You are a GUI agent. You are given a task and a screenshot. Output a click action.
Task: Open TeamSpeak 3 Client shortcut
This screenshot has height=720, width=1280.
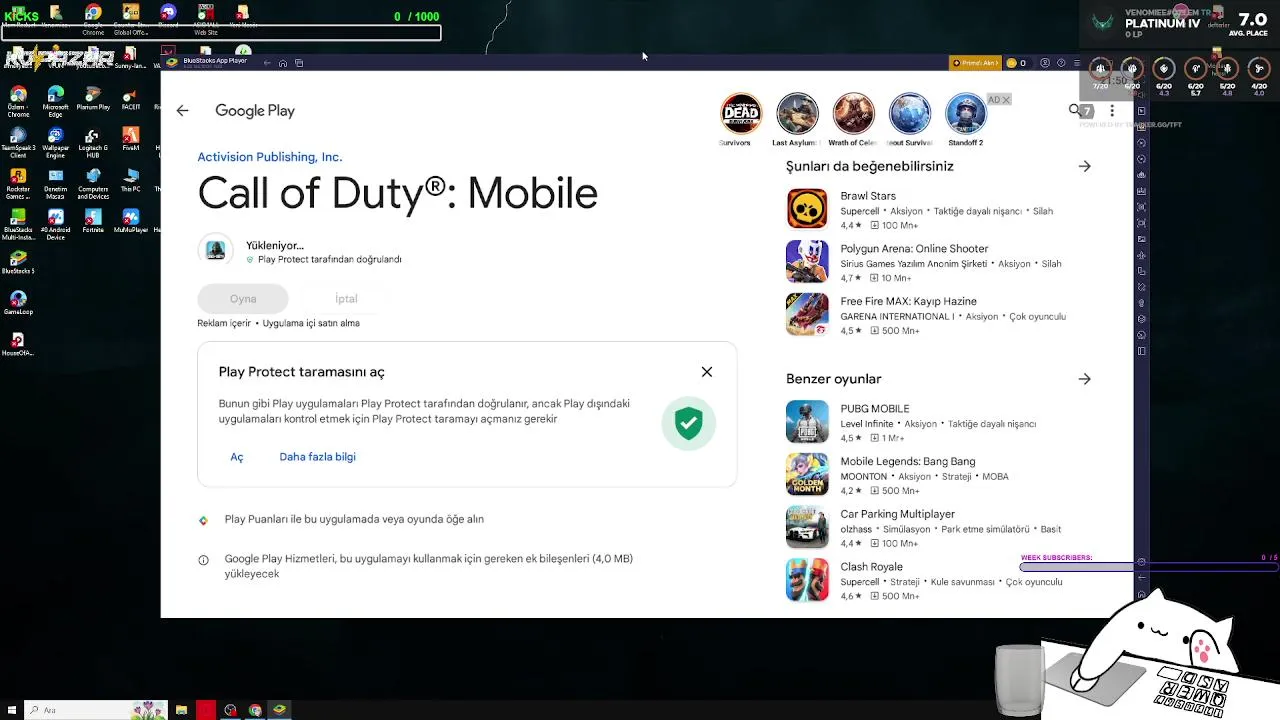18,143
